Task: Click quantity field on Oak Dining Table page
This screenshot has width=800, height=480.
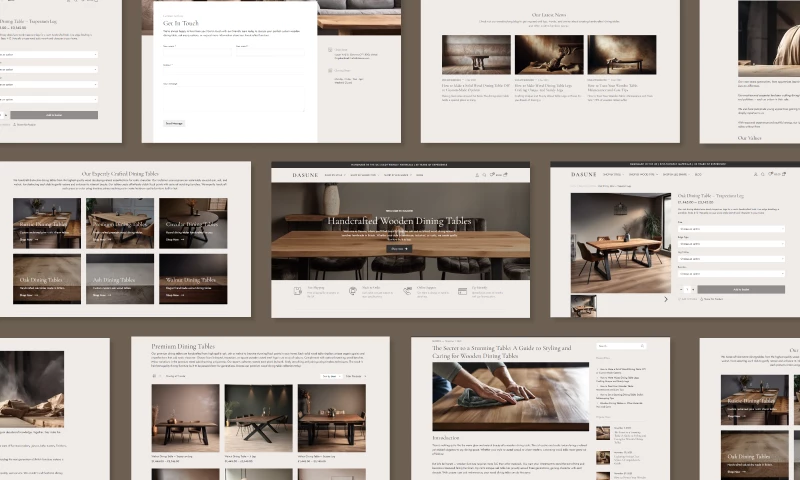Action: [x=687, y=289]
